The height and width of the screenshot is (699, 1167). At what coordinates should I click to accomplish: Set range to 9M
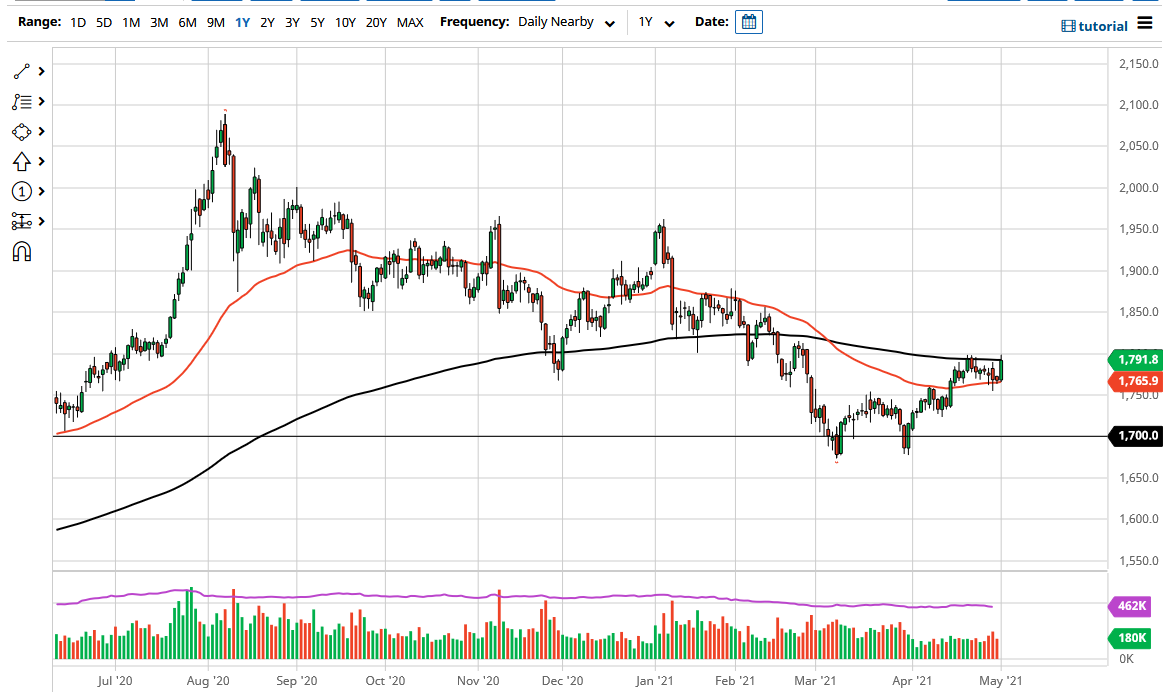216,22
